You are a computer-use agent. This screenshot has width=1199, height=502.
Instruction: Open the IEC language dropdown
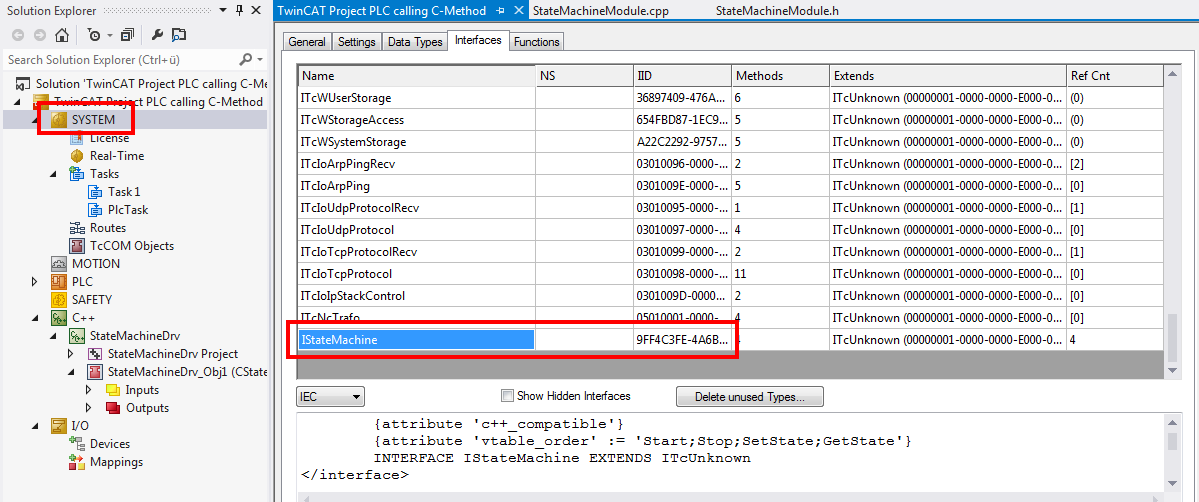(x=330, y=396)
